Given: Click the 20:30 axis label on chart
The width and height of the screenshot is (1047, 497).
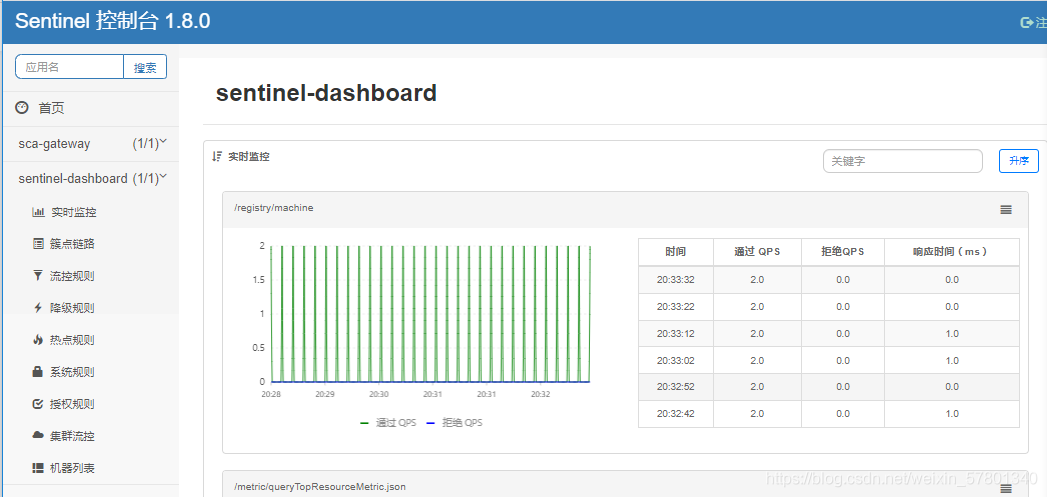Looking at the screenshot, I should click(379, 394).
